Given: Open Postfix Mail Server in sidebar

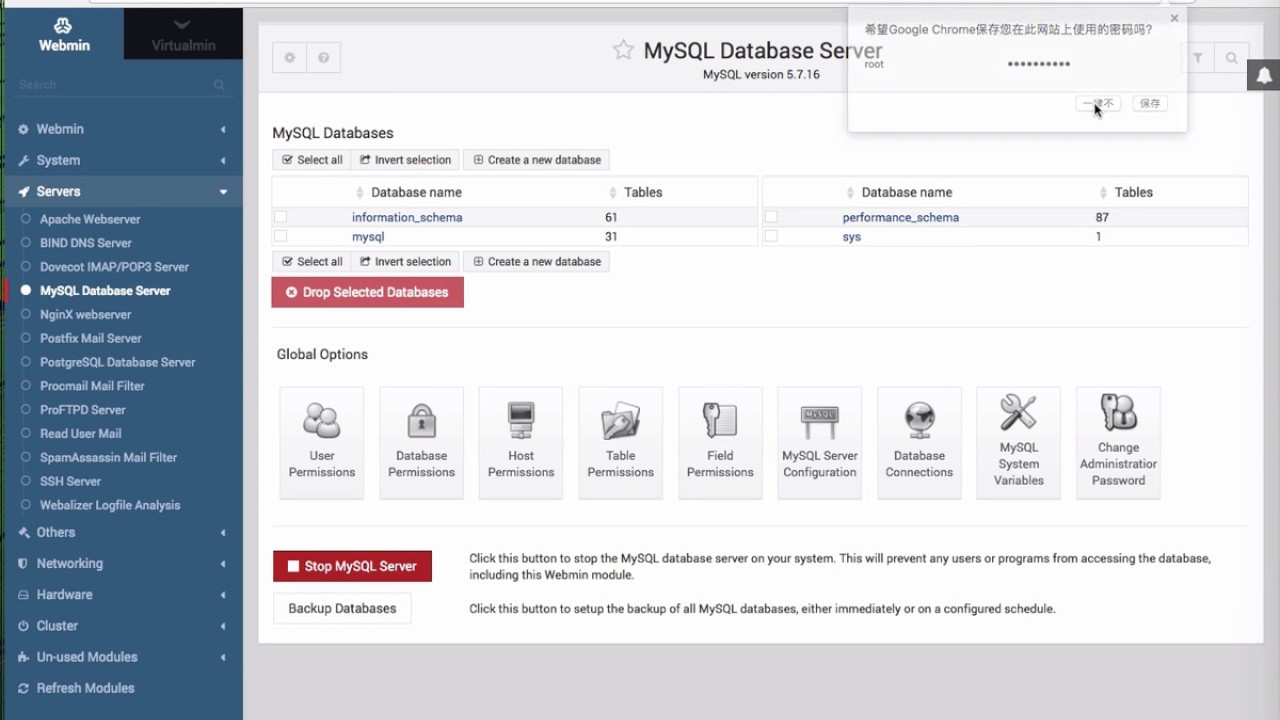Looking at the screenshot, I should tap(91, 338).
